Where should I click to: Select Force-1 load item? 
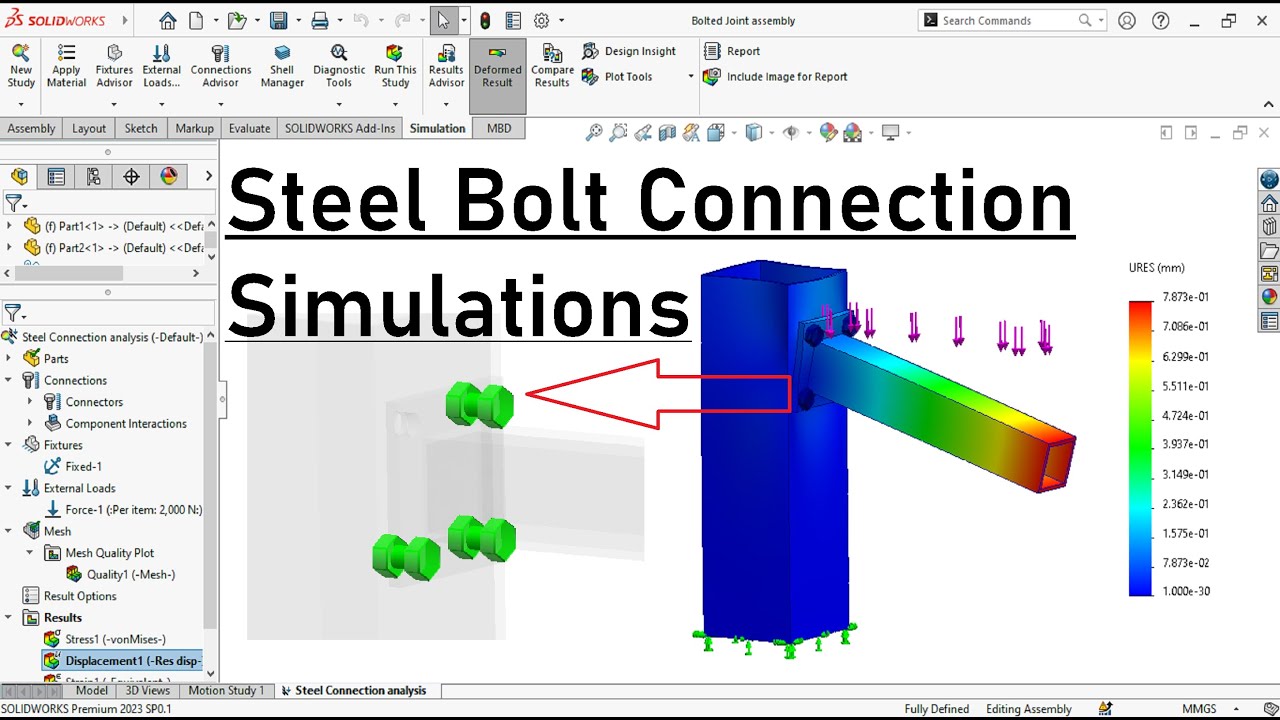click(123, 509)
